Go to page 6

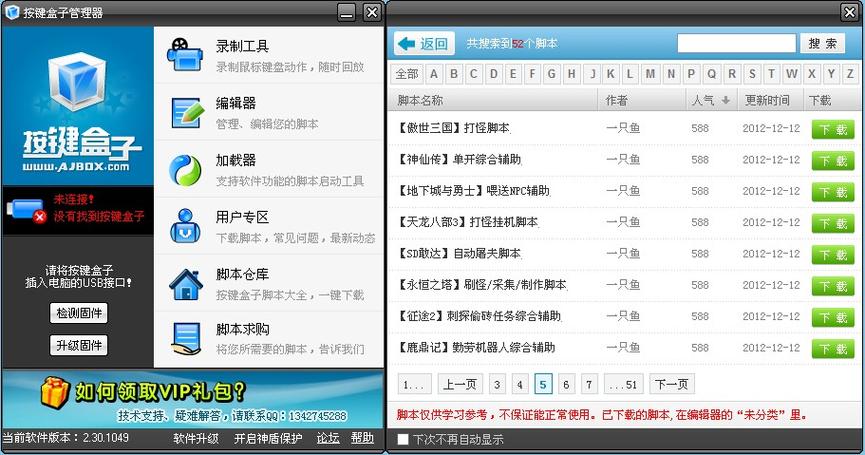coord(566,384)
